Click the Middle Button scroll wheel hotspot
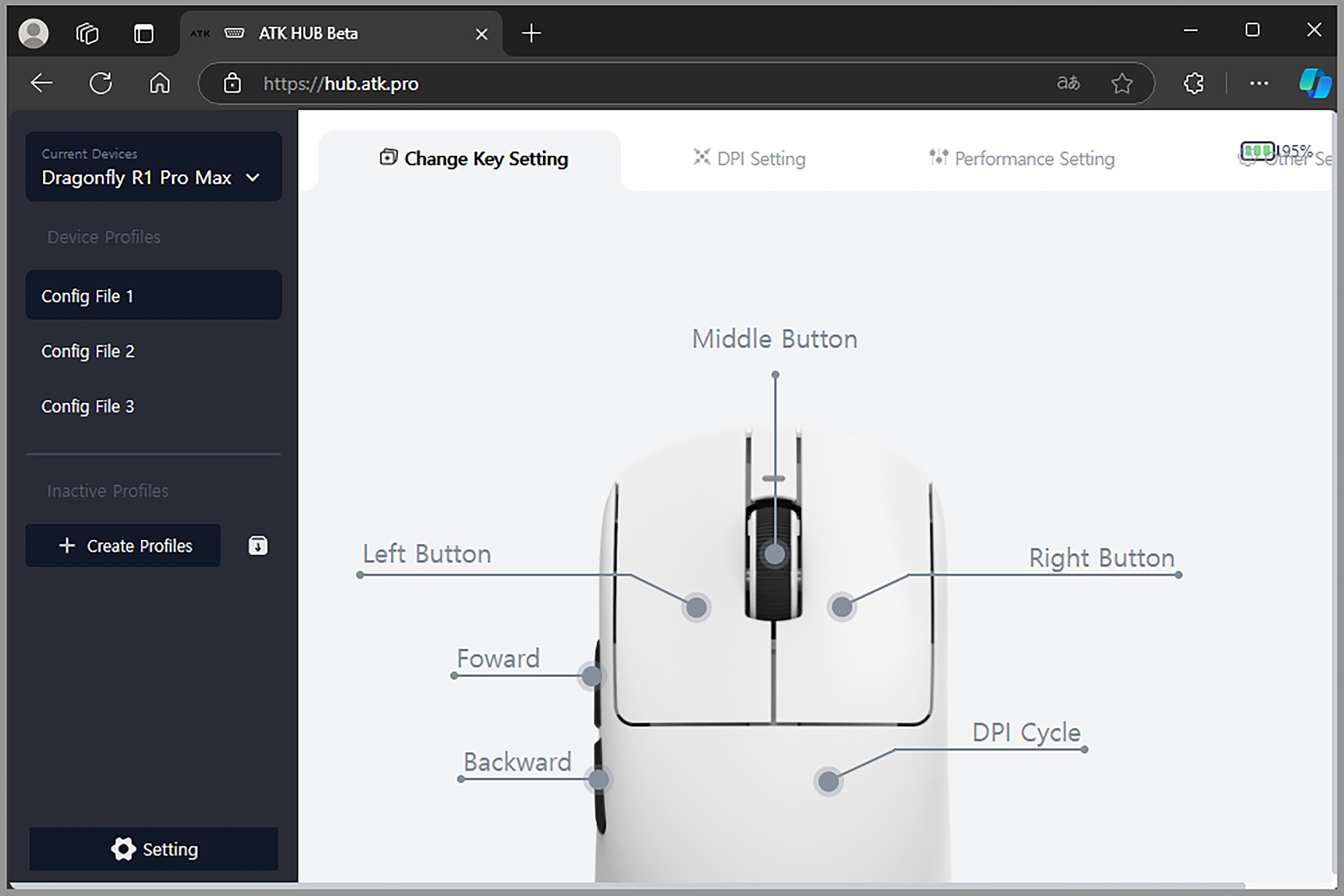Viewport: 1344px width, 896px height. point(774,554)
